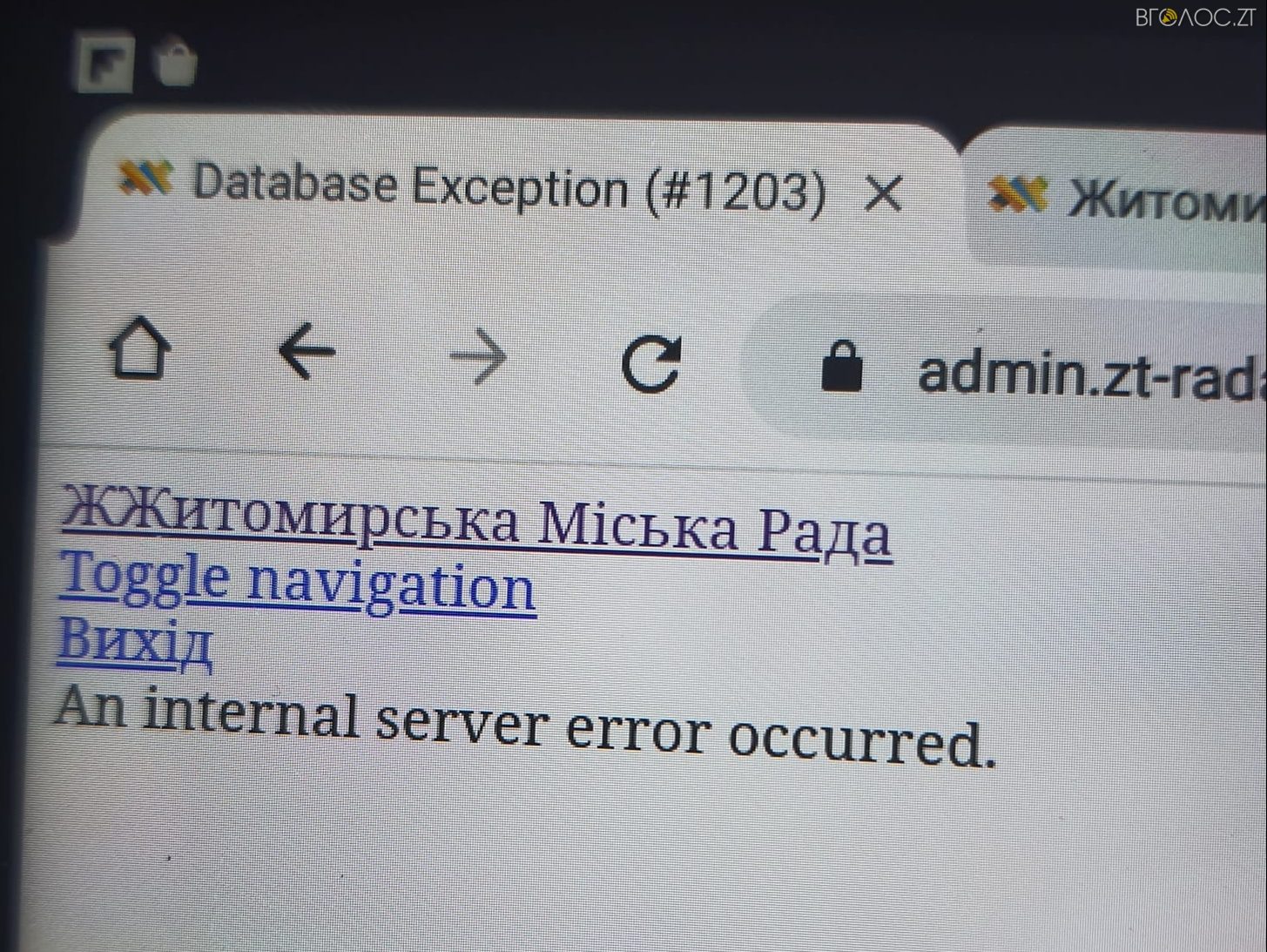Click the Вголос.zt watermark logo

pos(1195,17)
